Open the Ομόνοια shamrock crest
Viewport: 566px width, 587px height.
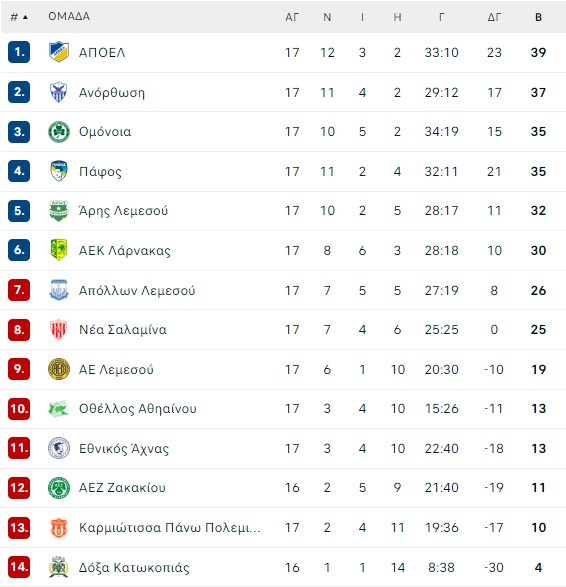click(59, 132)
